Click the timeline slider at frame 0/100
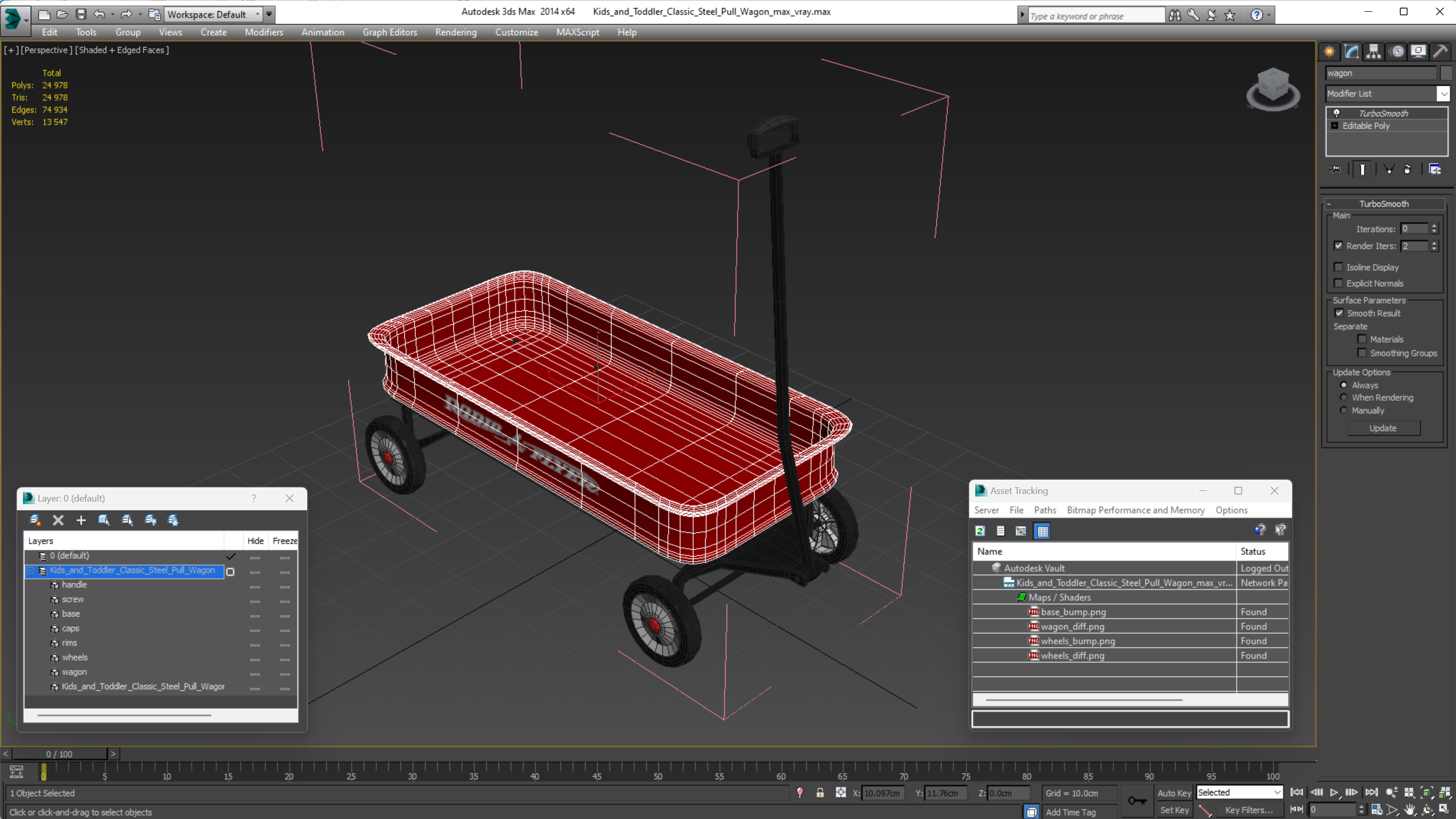The width and height of the screenshot is (1456, 819). coord(59,754)
